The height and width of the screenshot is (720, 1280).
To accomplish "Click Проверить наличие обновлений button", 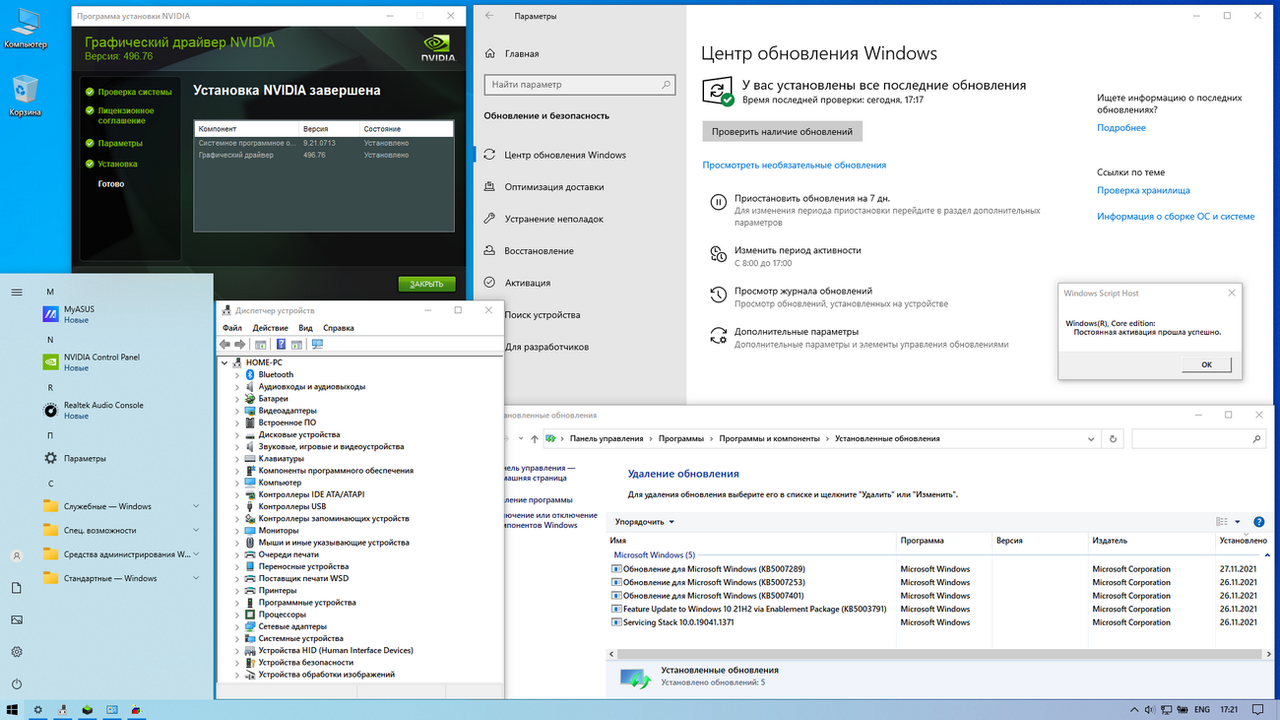I will point(782,131).
